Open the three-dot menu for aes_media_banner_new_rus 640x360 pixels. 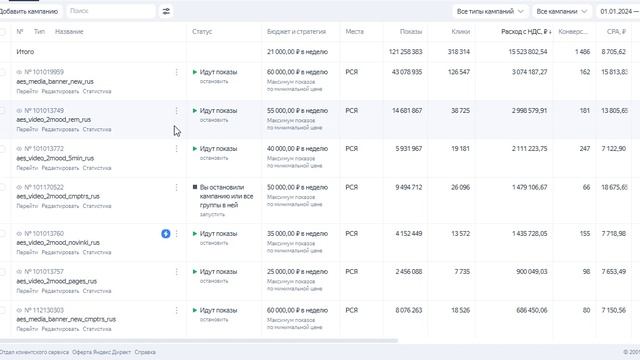[176, 72]
